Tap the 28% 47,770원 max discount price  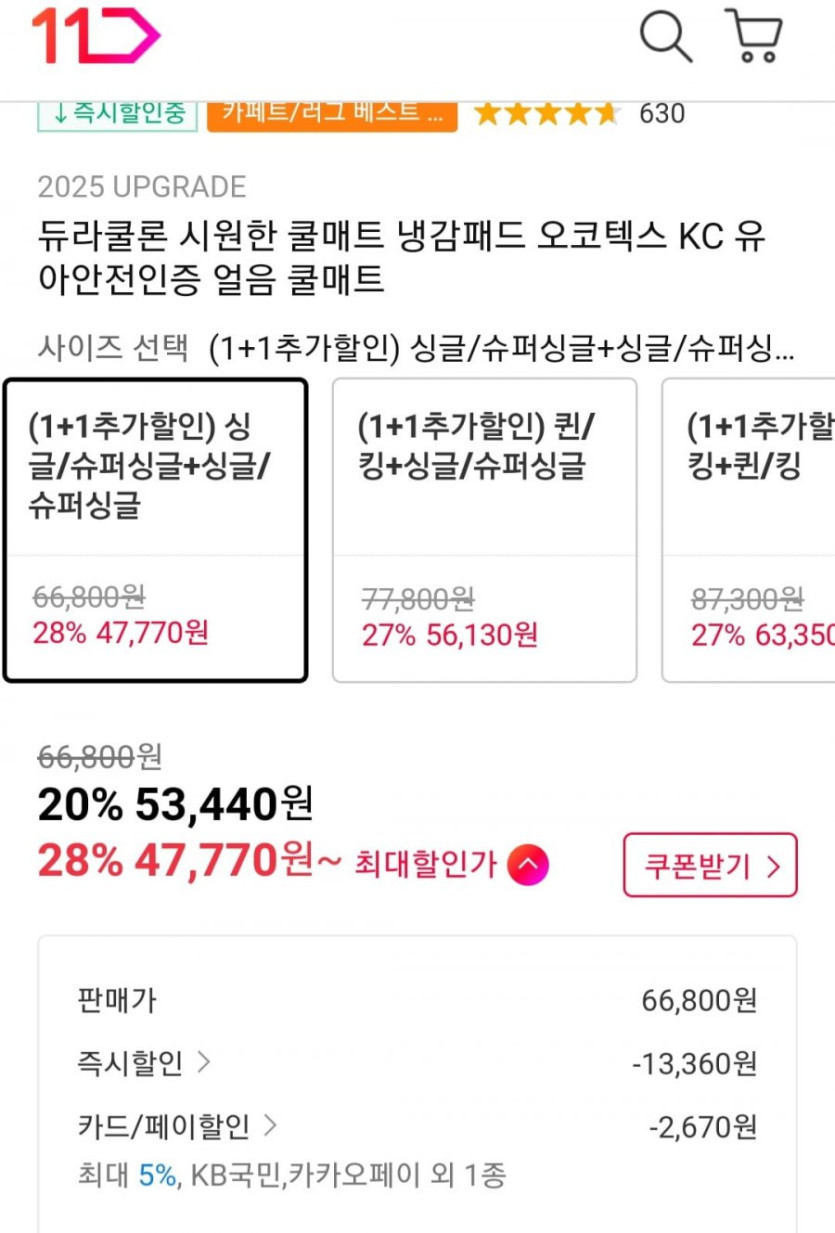point(175,861)
